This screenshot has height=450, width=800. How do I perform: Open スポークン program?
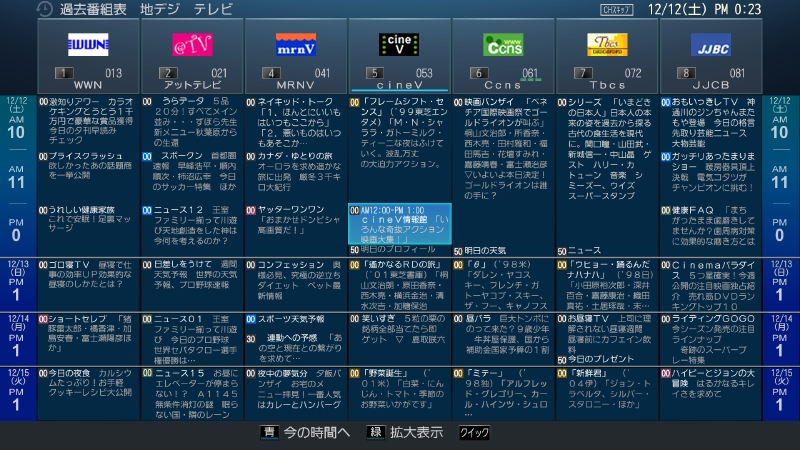(190, 171)
